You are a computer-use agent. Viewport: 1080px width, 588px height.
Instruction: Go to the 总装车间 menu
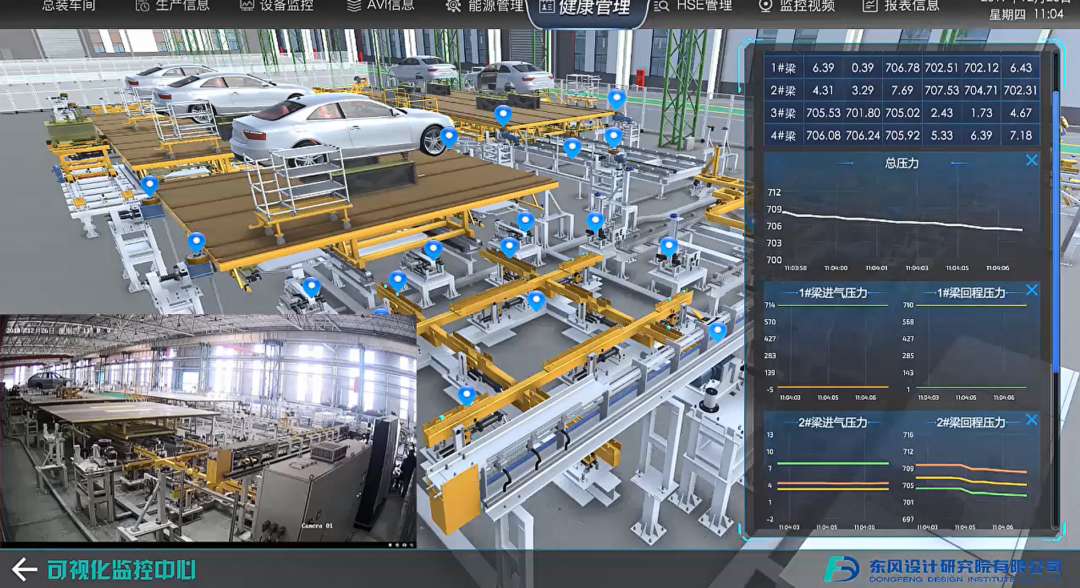click(x=69, y=6)
